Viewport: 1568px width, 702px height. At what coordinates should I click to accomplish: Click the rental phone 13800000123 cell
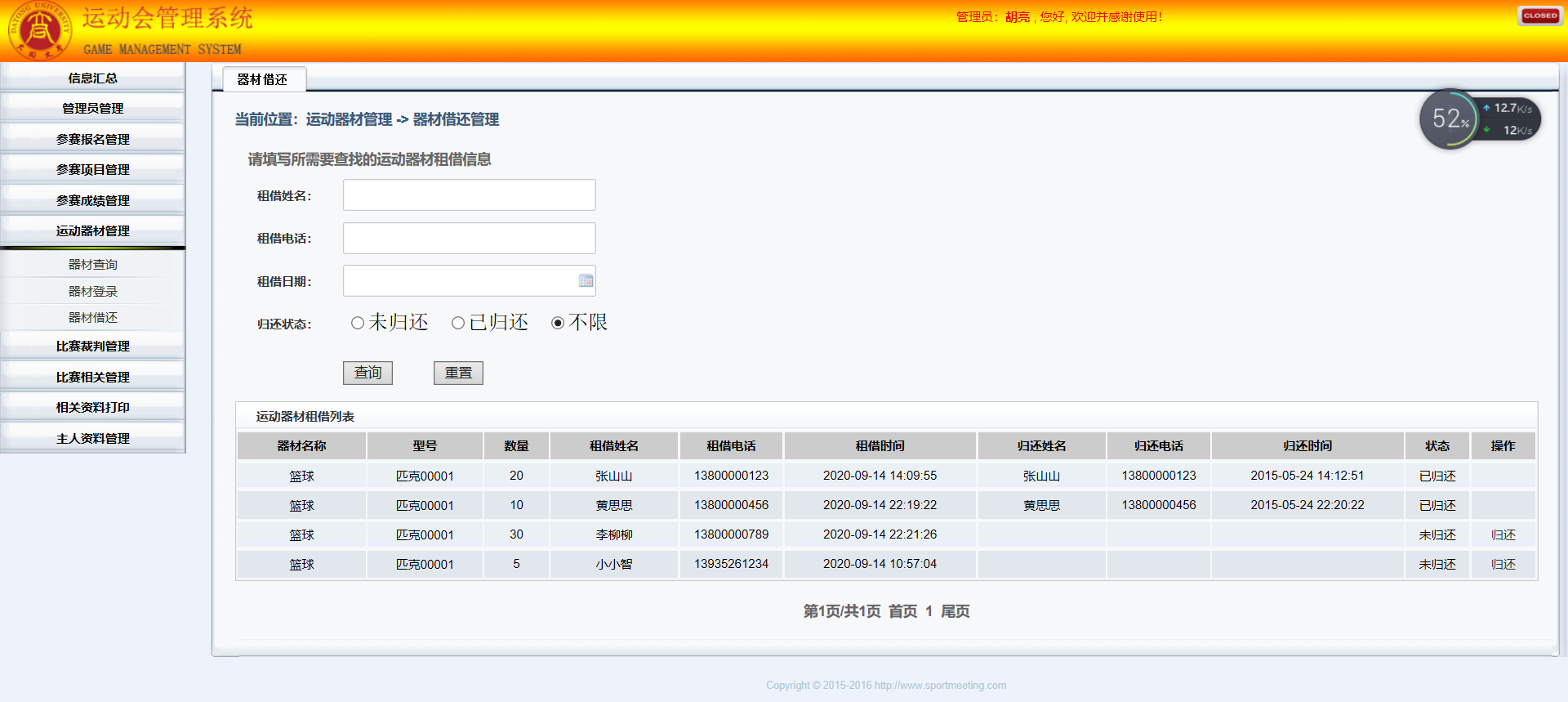731,476
